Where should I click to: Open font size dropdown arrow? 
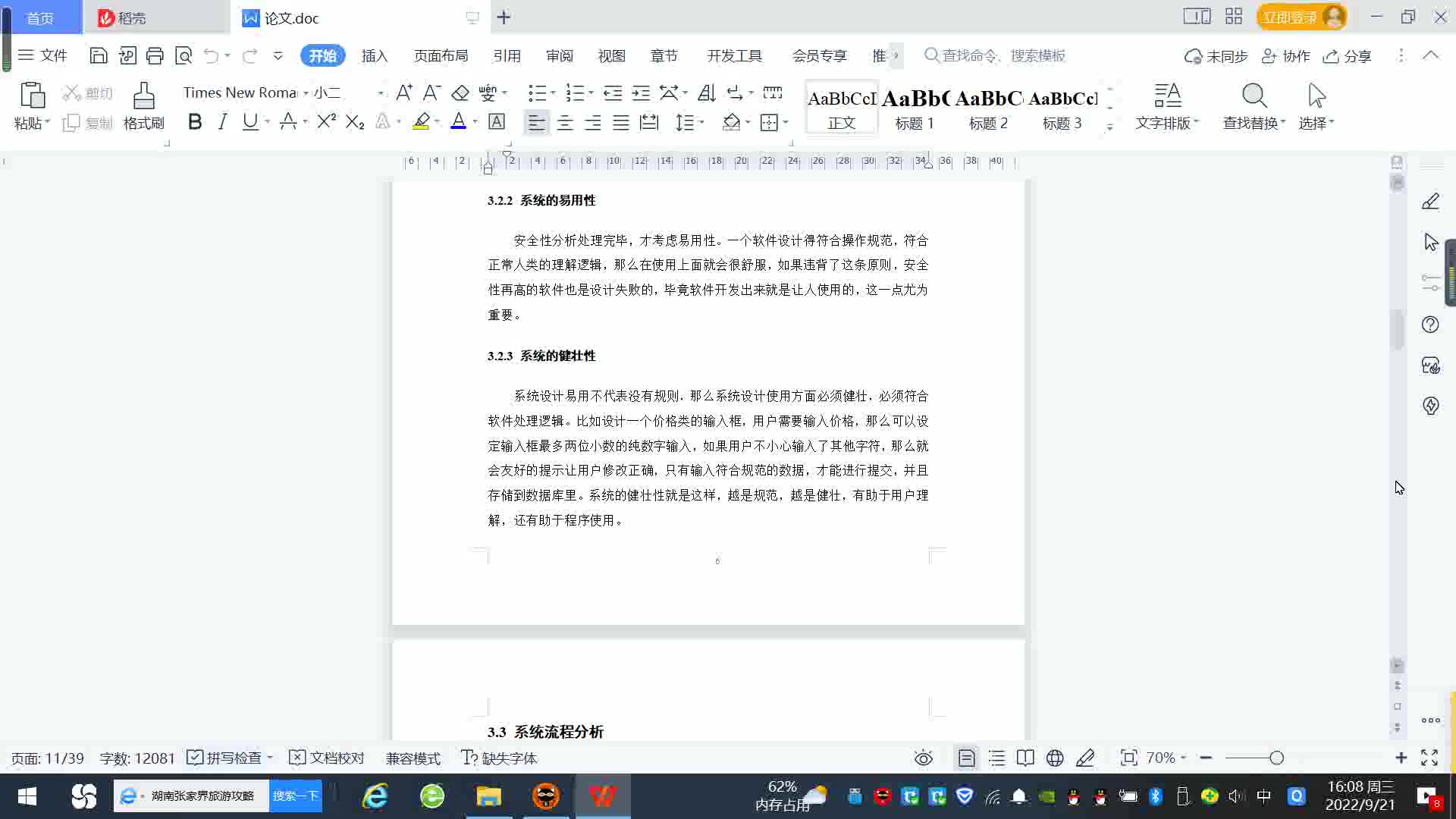[381, 93]
